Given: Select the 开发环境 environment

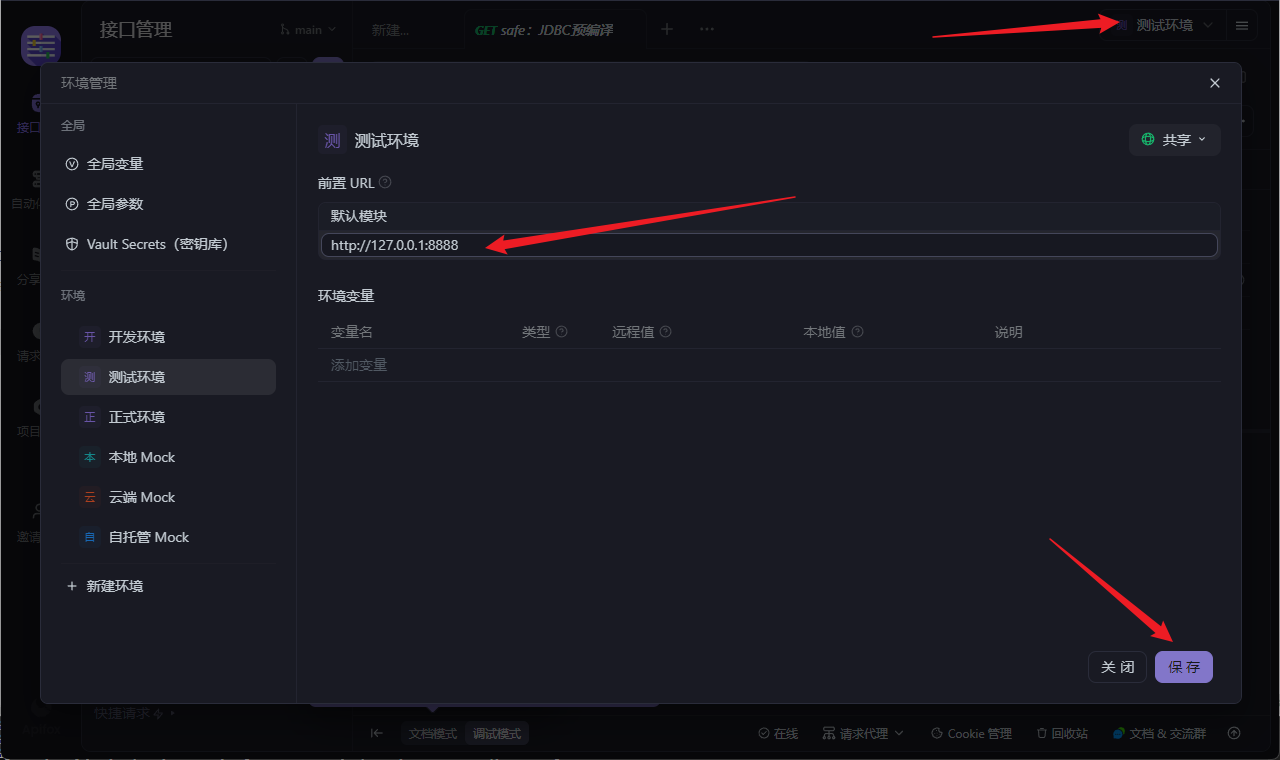Looking at the screenshot, I should coord(168,337).
